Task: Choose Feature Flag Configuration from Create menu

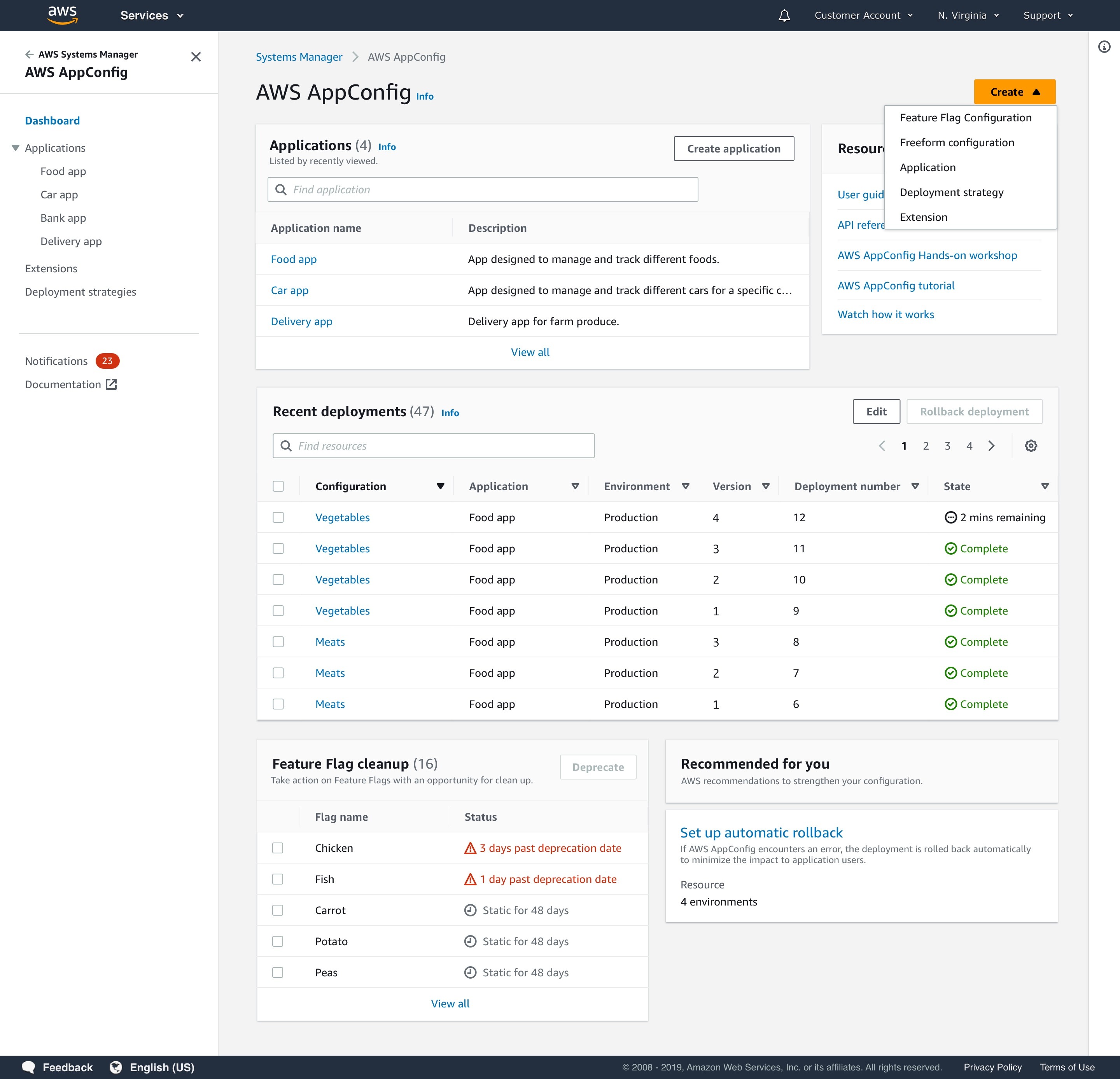Action: click(965, 118)
